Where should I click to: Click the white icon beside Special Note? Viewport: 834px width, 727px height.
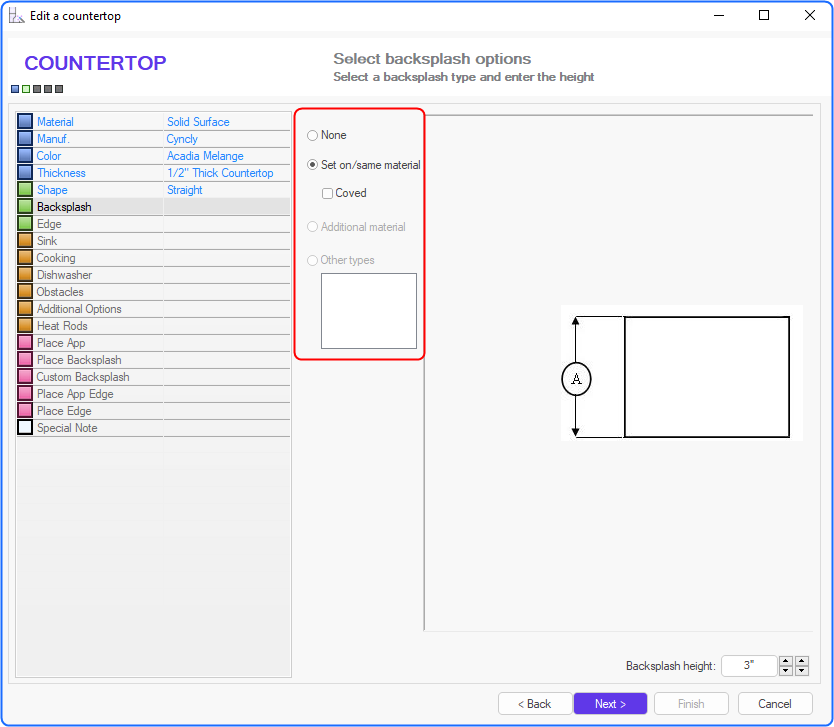tap(24, 428)
